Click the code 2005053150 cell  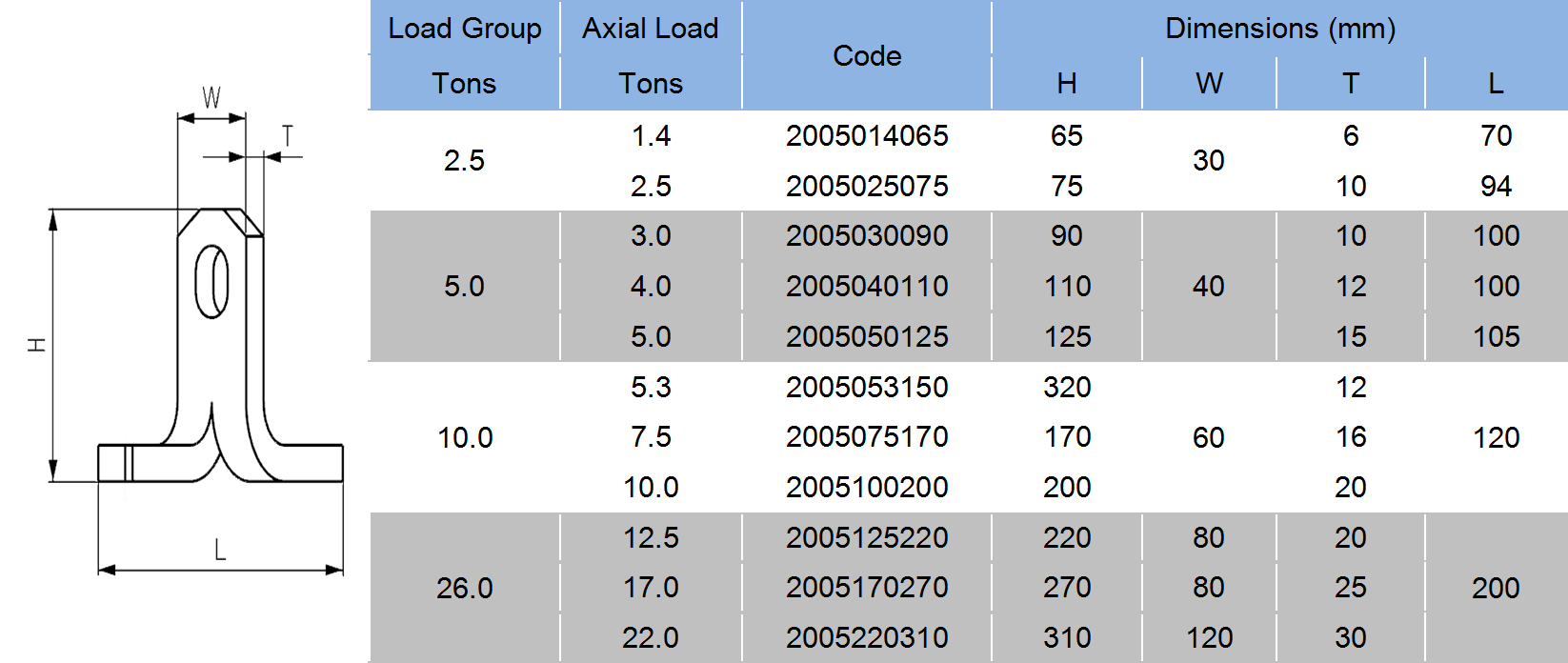[x=866, y=387]
